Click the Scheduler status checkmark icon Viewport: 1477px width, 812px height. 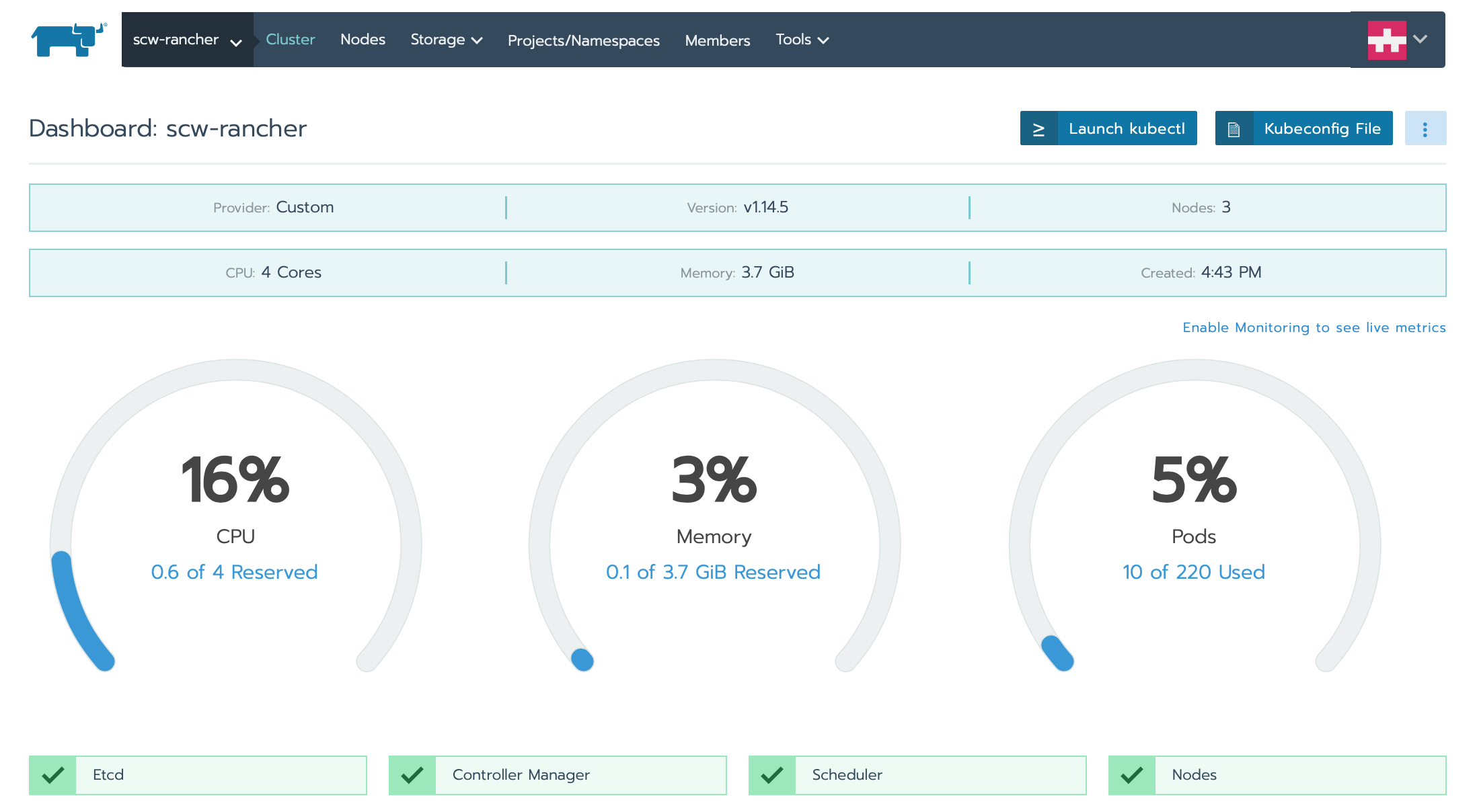(x=772, y=775)
